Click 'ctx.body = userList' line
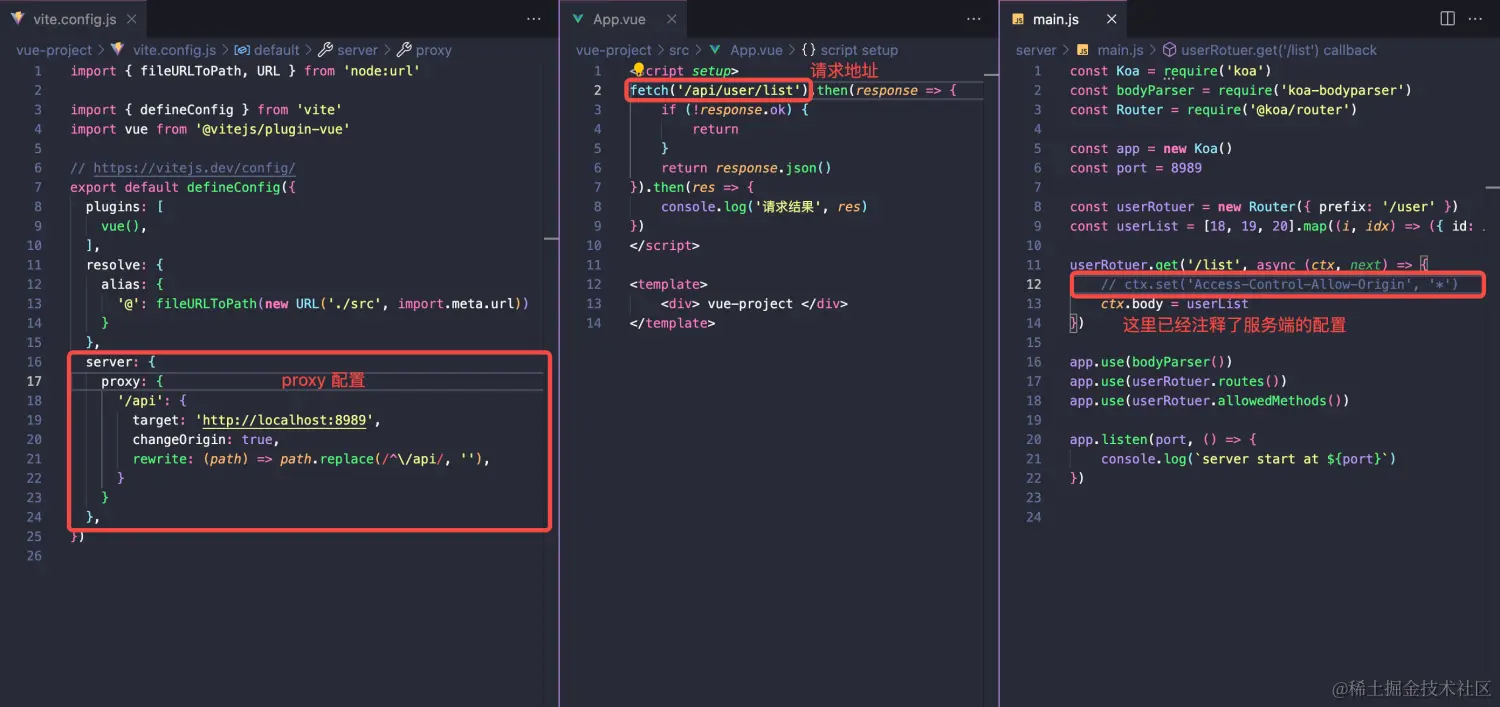Viewport: 1500px width, 707px height. coord(1175,303)
